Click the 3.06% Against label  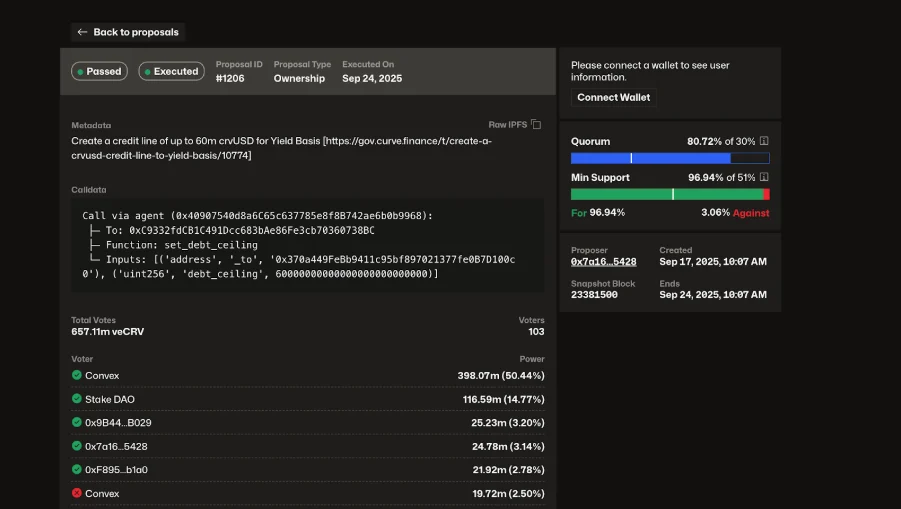tap(735, 213)
